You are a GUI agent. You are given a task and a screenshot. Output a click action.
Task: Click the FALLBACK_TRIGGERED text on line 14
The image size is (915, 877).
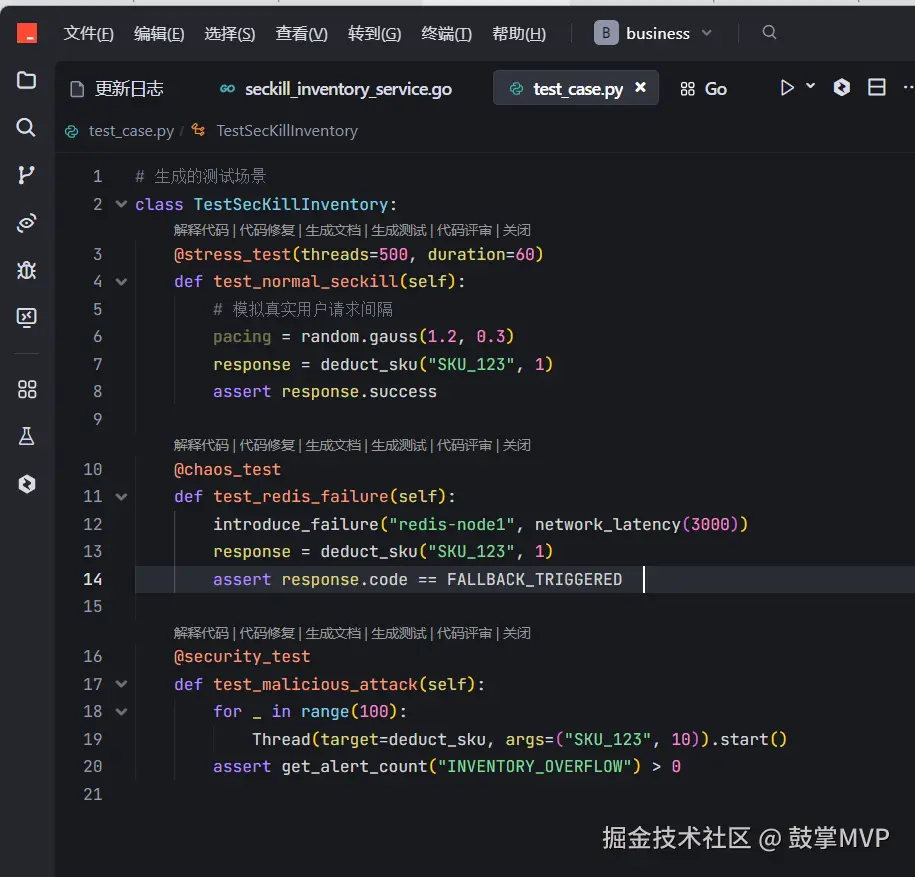coord(535,579)
